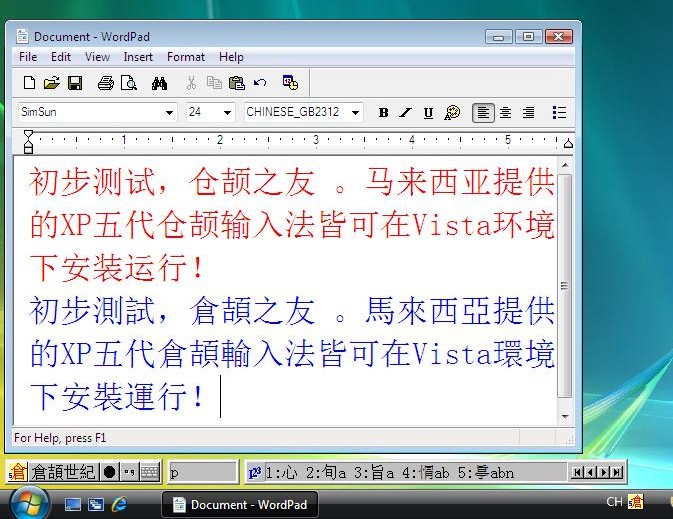
Task: Expand the SimSun font dropdown
Action: 170,113
